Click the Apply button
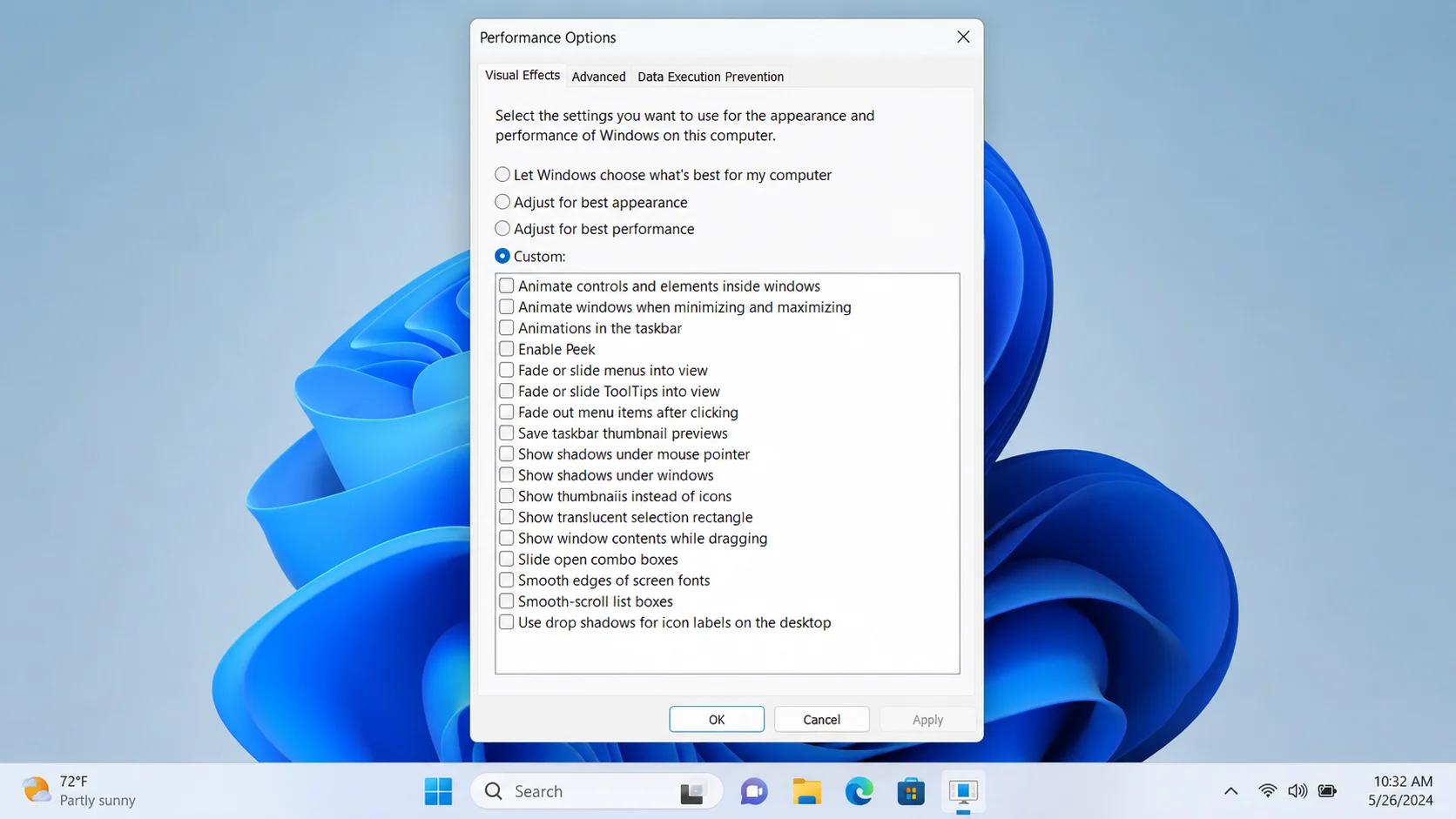Image resolution: width=1456 pixels, height=819 pixels. click(927, 719)
